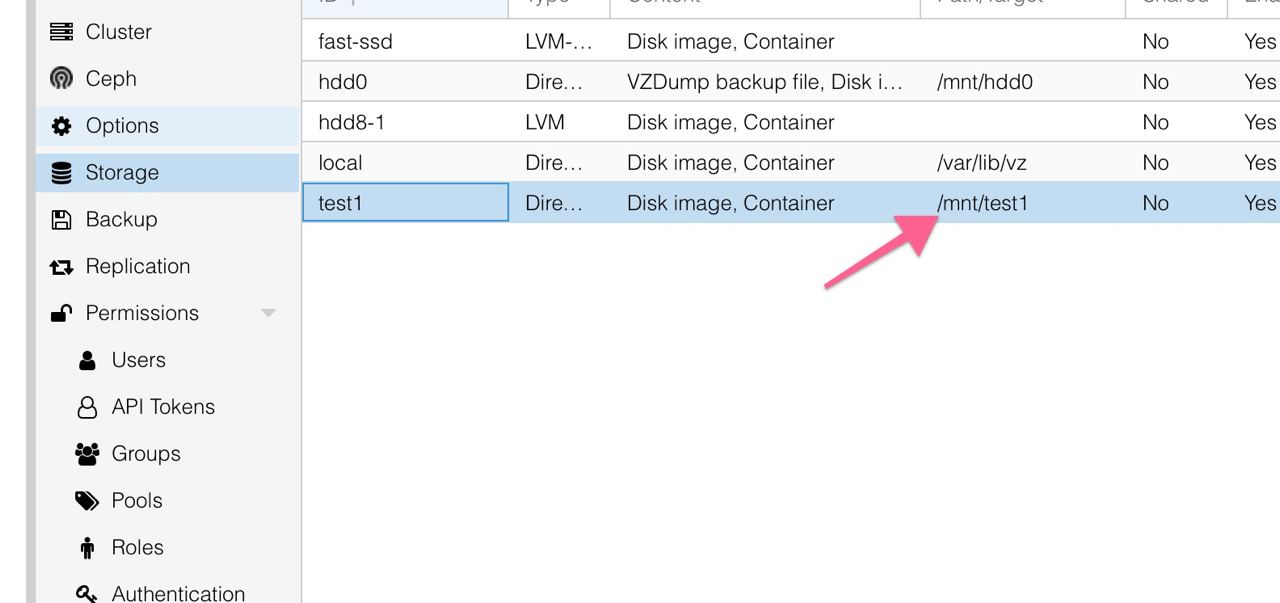This screenshot has height=603, width=1280.
Task: Click the Options gear icon
Action: (61, 126)
